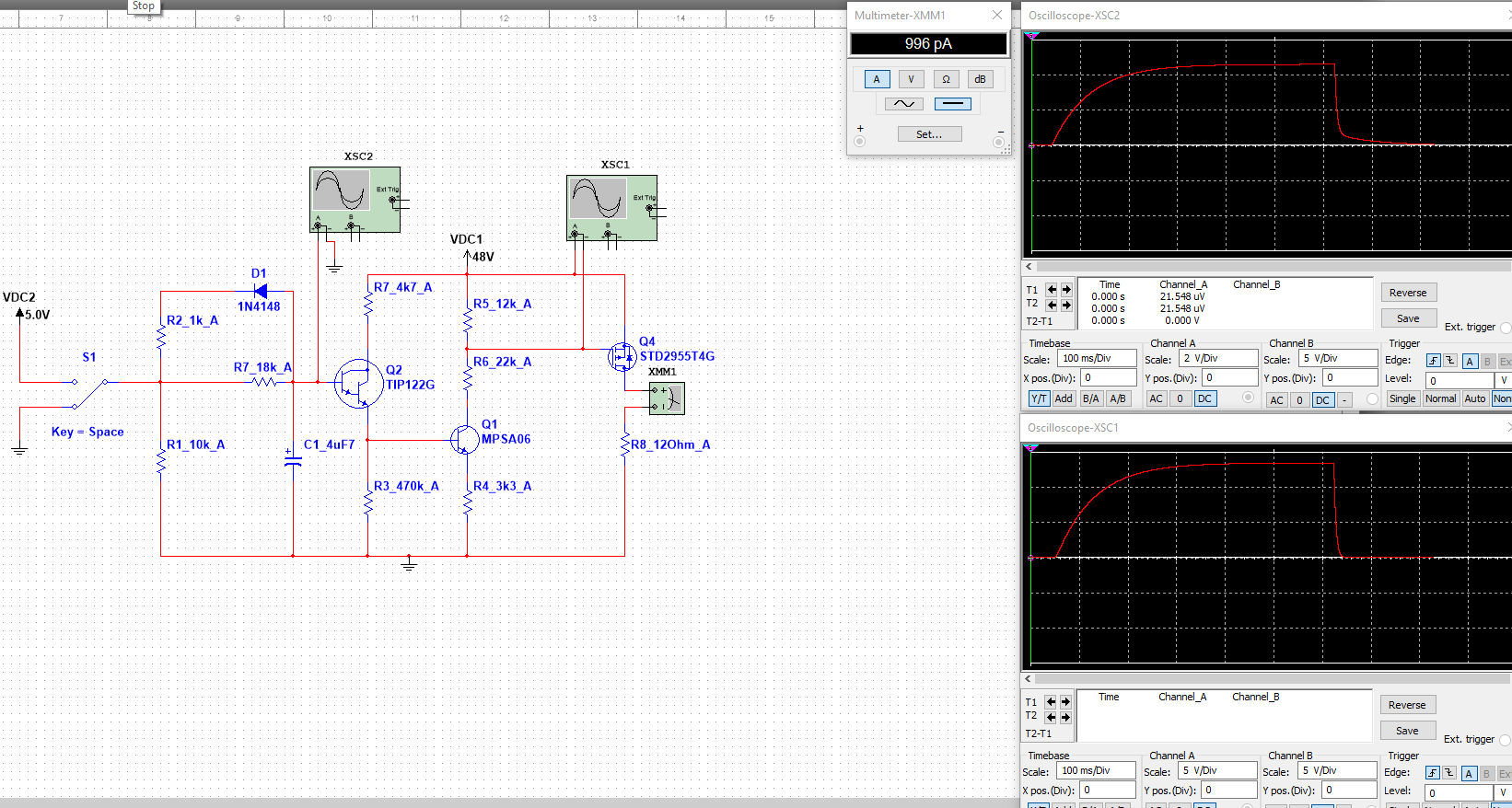Switch multimeter to Ohm resistance mode

click(946, 79)
